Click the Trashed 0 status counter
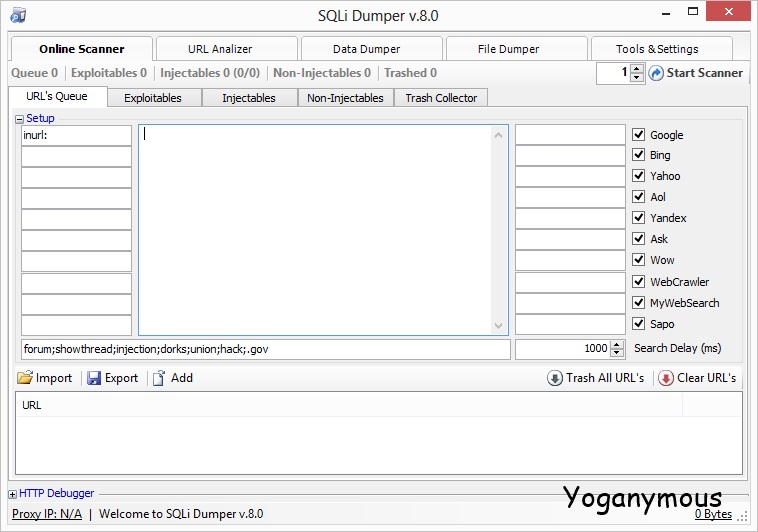Image resolution: width=758 pixels, height=532 pixels. (410, 73)
